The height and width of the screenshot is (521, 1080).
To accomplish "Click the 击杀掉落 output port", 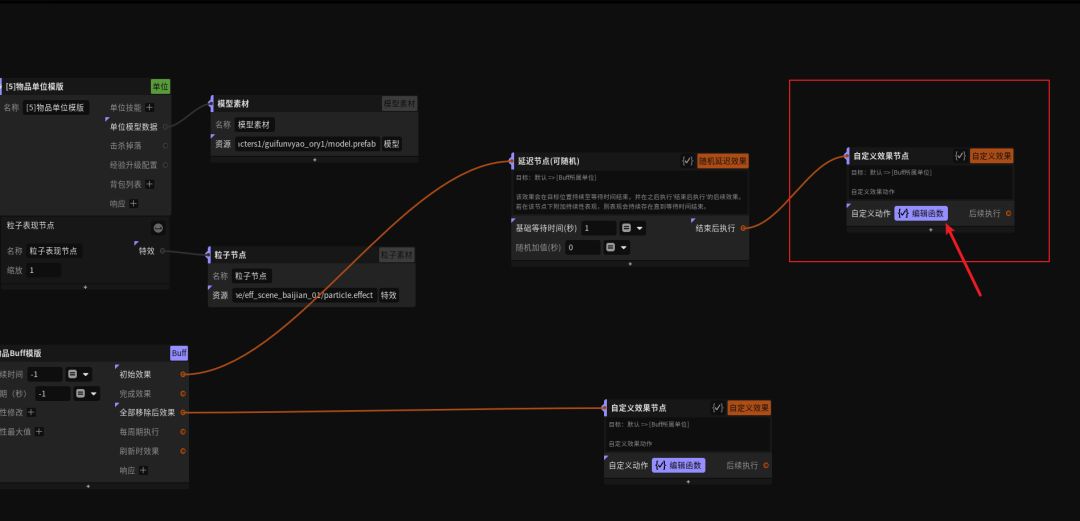I will 165,146.
